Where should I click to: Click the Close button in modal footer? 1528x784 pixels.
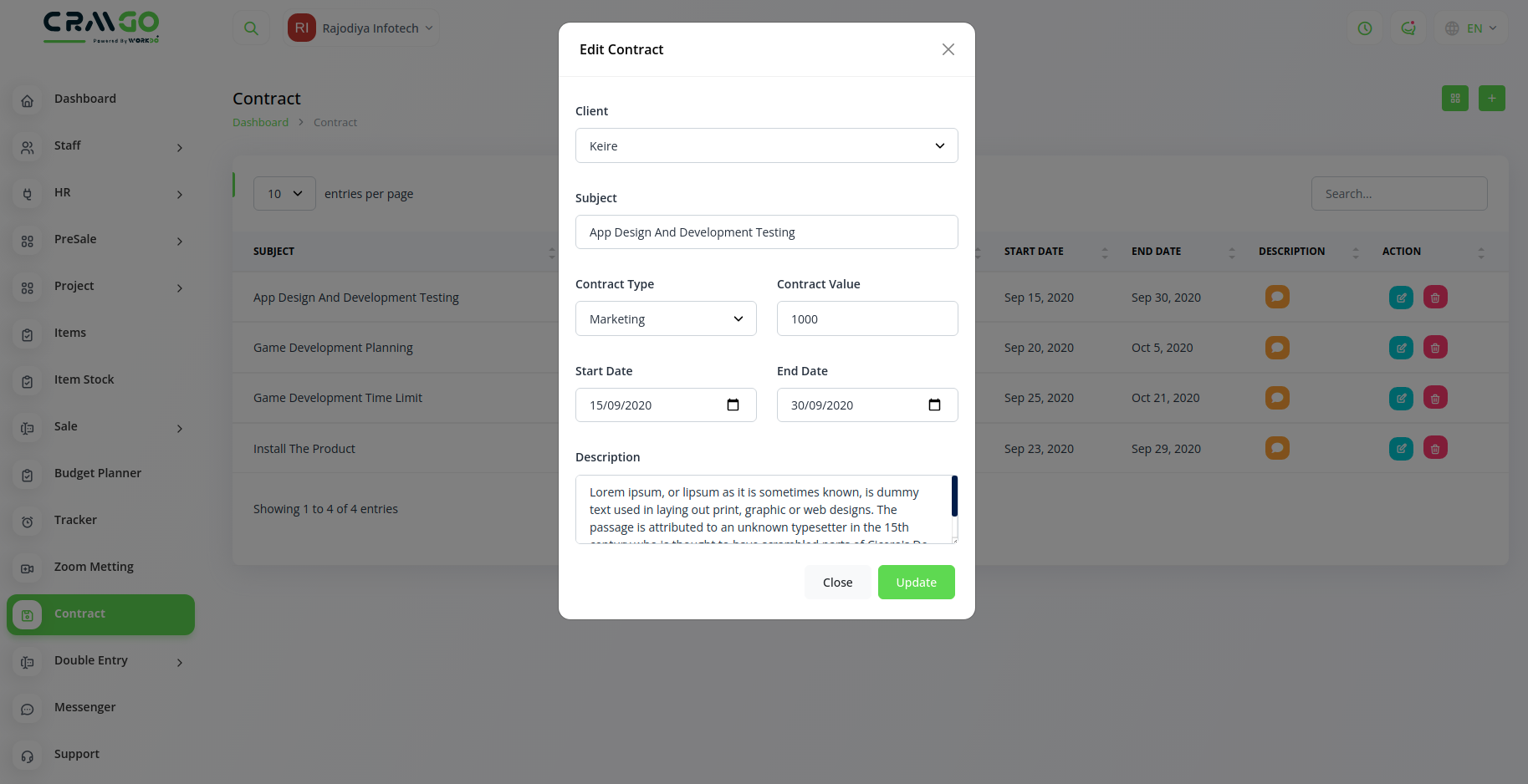[837, 583]
